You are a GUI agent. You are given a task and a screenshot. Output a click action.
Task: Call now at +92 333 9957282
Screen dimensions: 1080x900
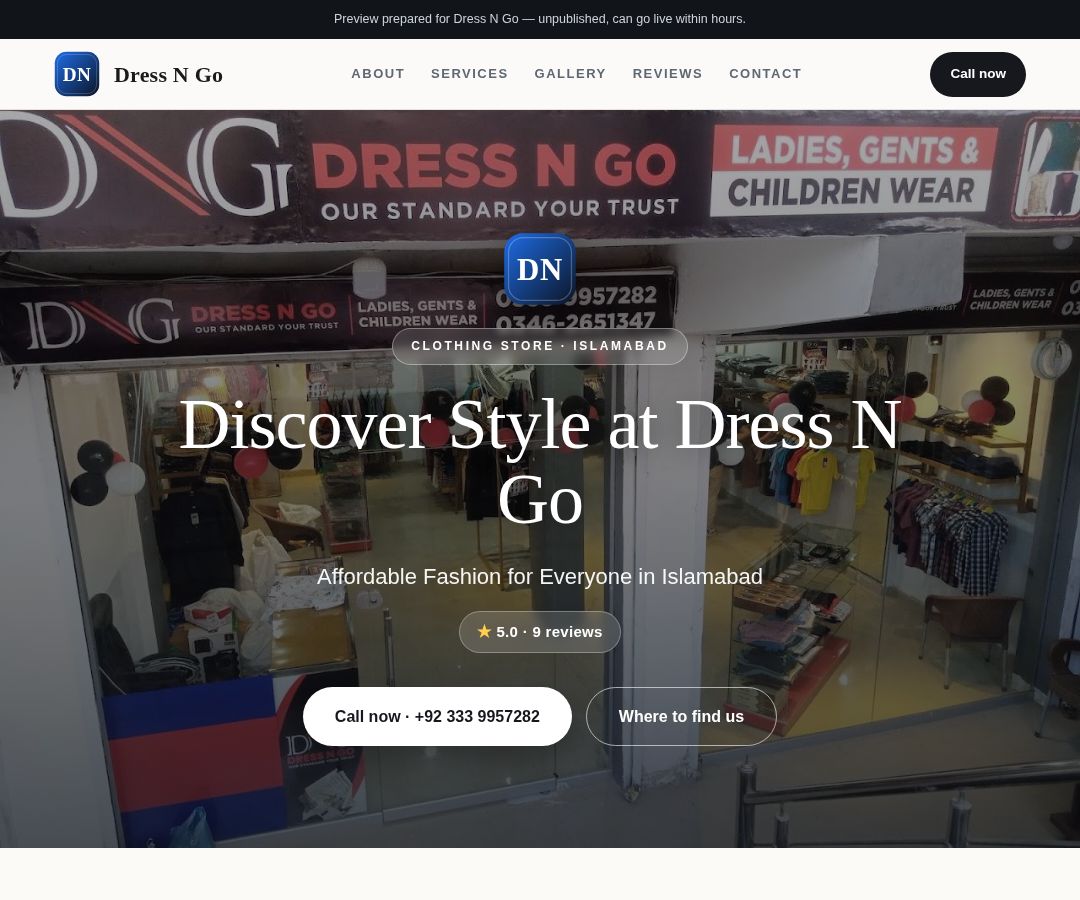tap(437, 716)
